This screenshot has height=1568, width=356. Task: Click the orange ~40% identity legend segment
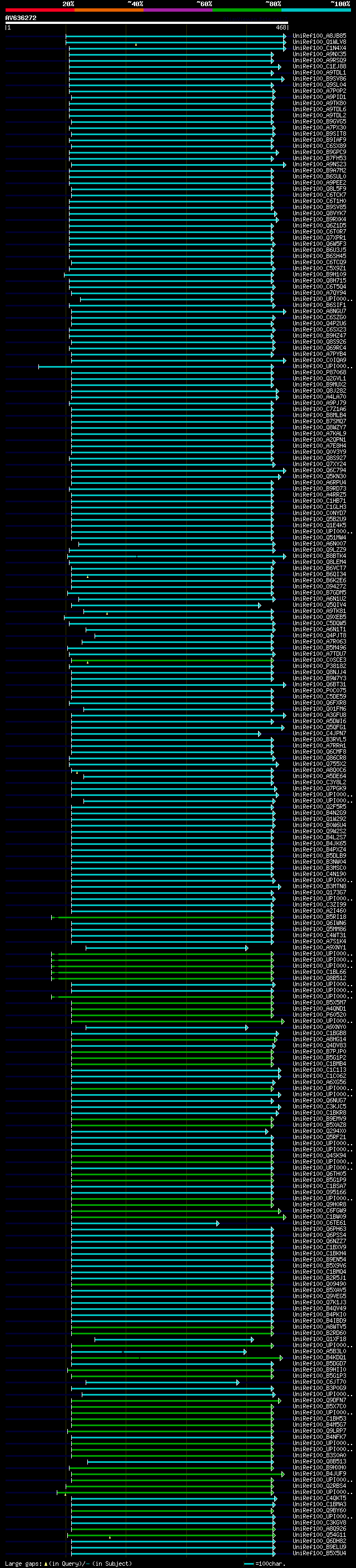tap(109, 10)
